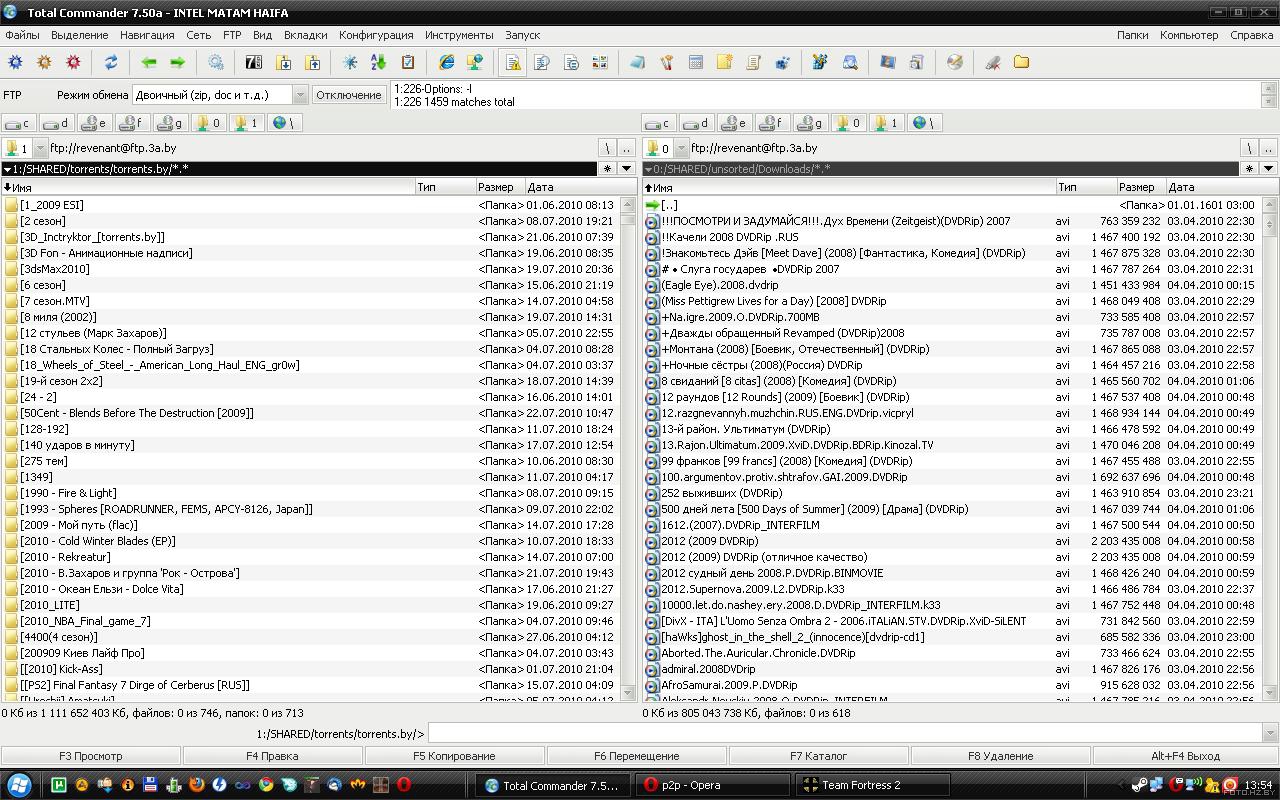Open the transfer mode dropdown
Viewport: 1280px width, 800px height.
click(x=299, y=95)
